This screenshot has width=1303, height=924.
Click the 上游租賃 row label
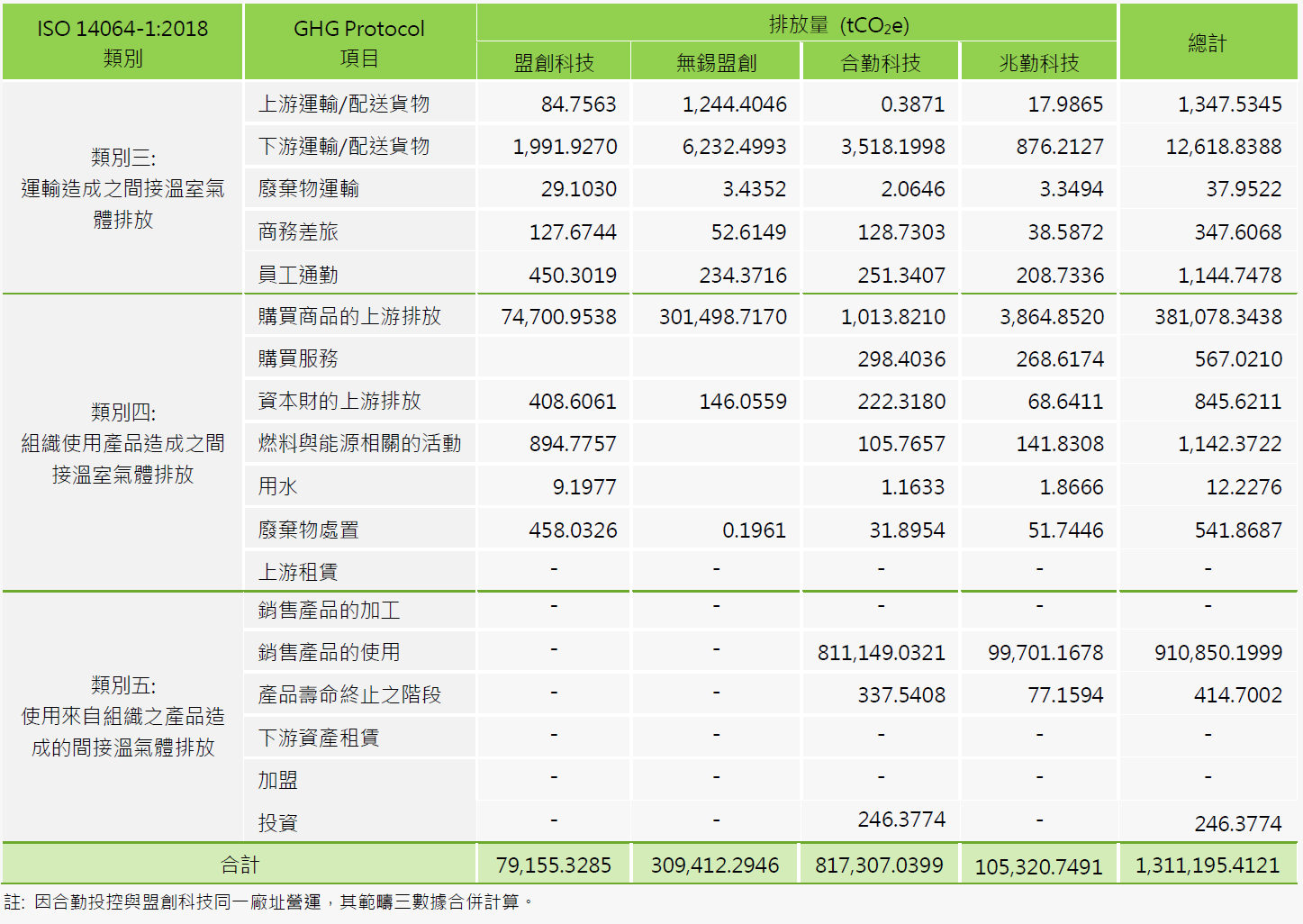(x=298, y=572)
